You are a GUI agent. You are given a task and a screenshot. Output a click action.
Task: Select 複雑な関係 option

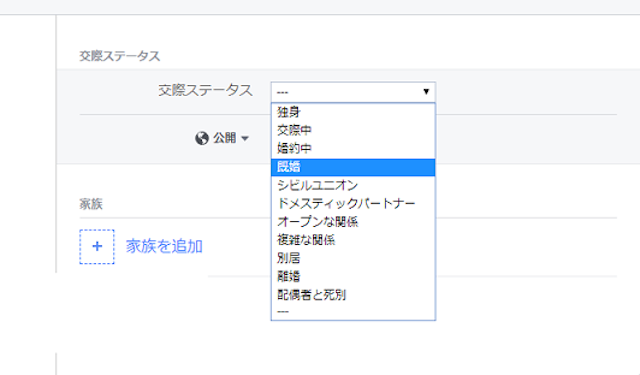353,240
